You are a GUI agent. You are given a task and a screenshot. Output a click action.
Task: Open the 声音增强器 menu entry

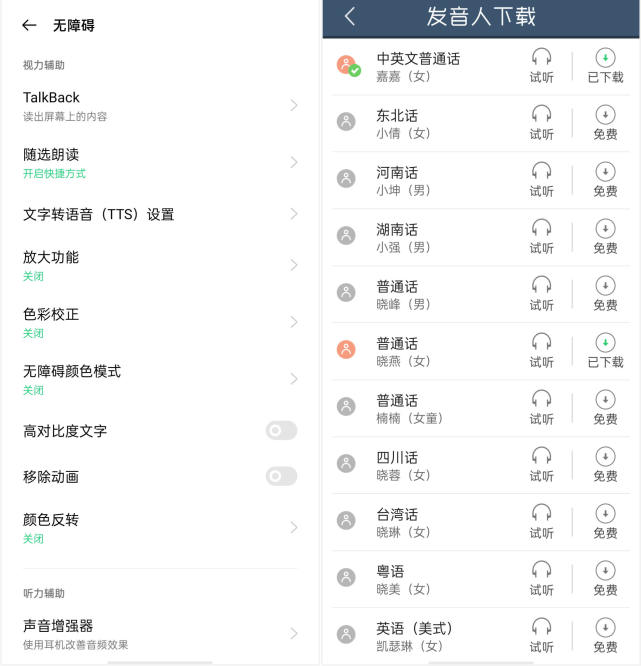[x=160, y=634]
